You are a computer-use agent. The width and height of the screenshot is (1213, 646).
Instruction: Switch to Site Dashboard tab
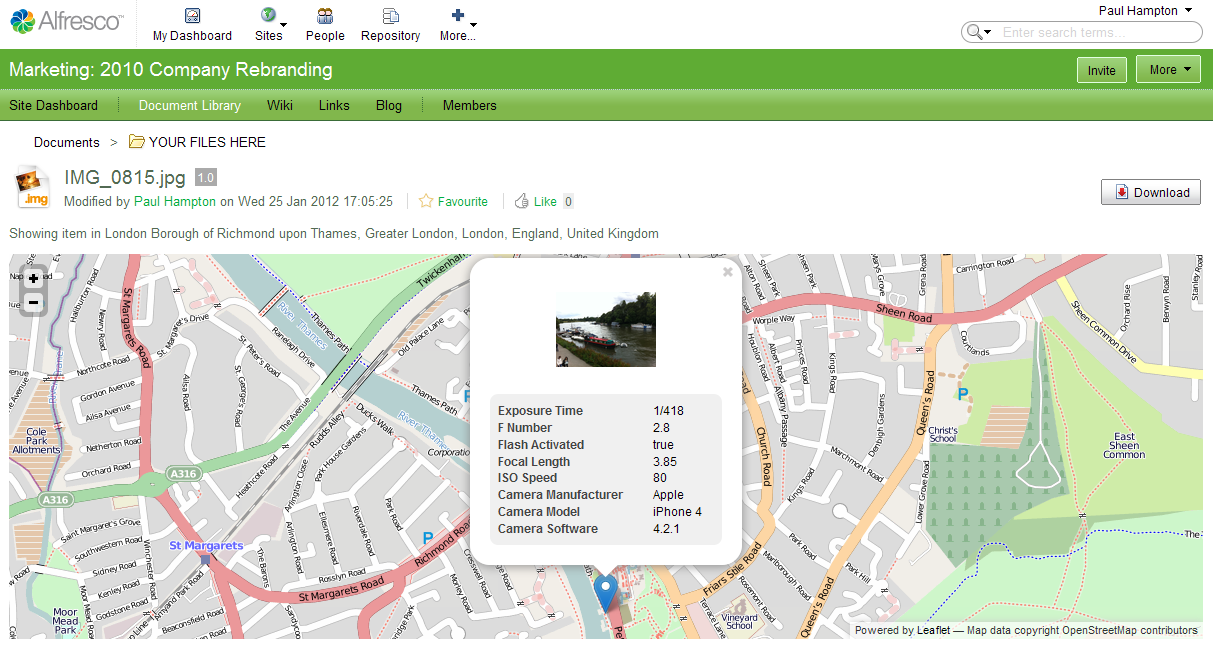pos(54,105)
